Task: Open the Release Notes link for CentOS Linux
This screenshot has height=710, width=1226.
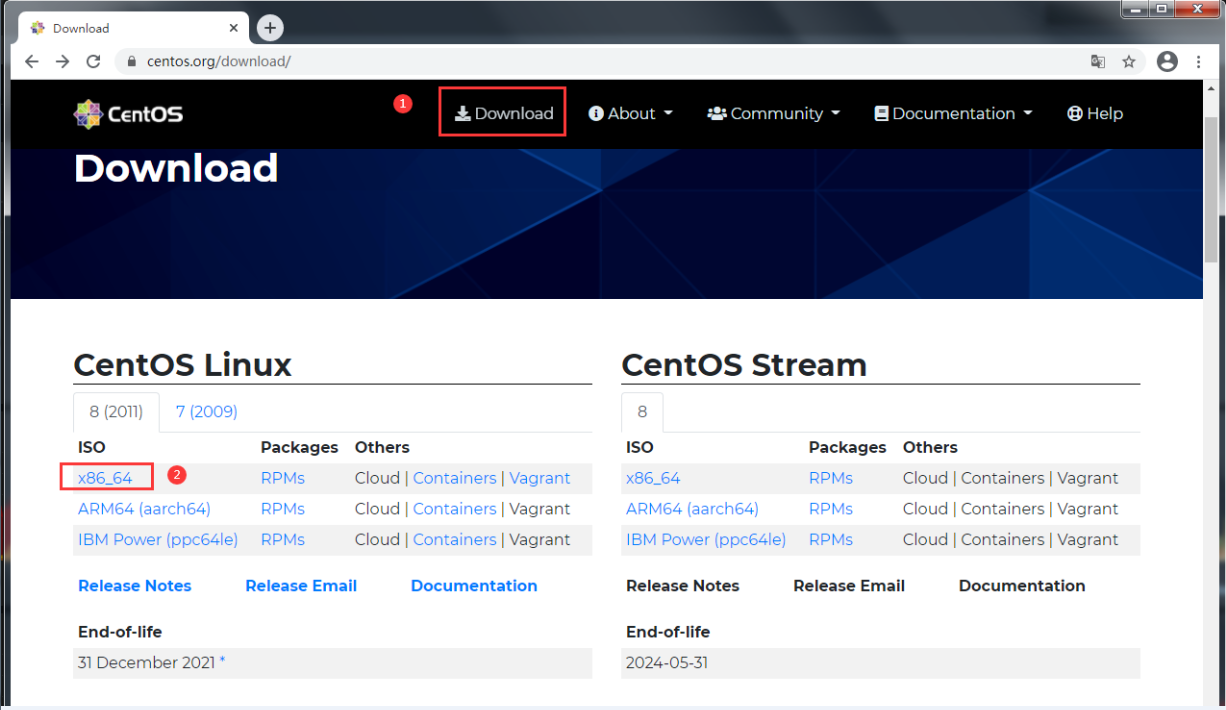Action: pos(134,586)
